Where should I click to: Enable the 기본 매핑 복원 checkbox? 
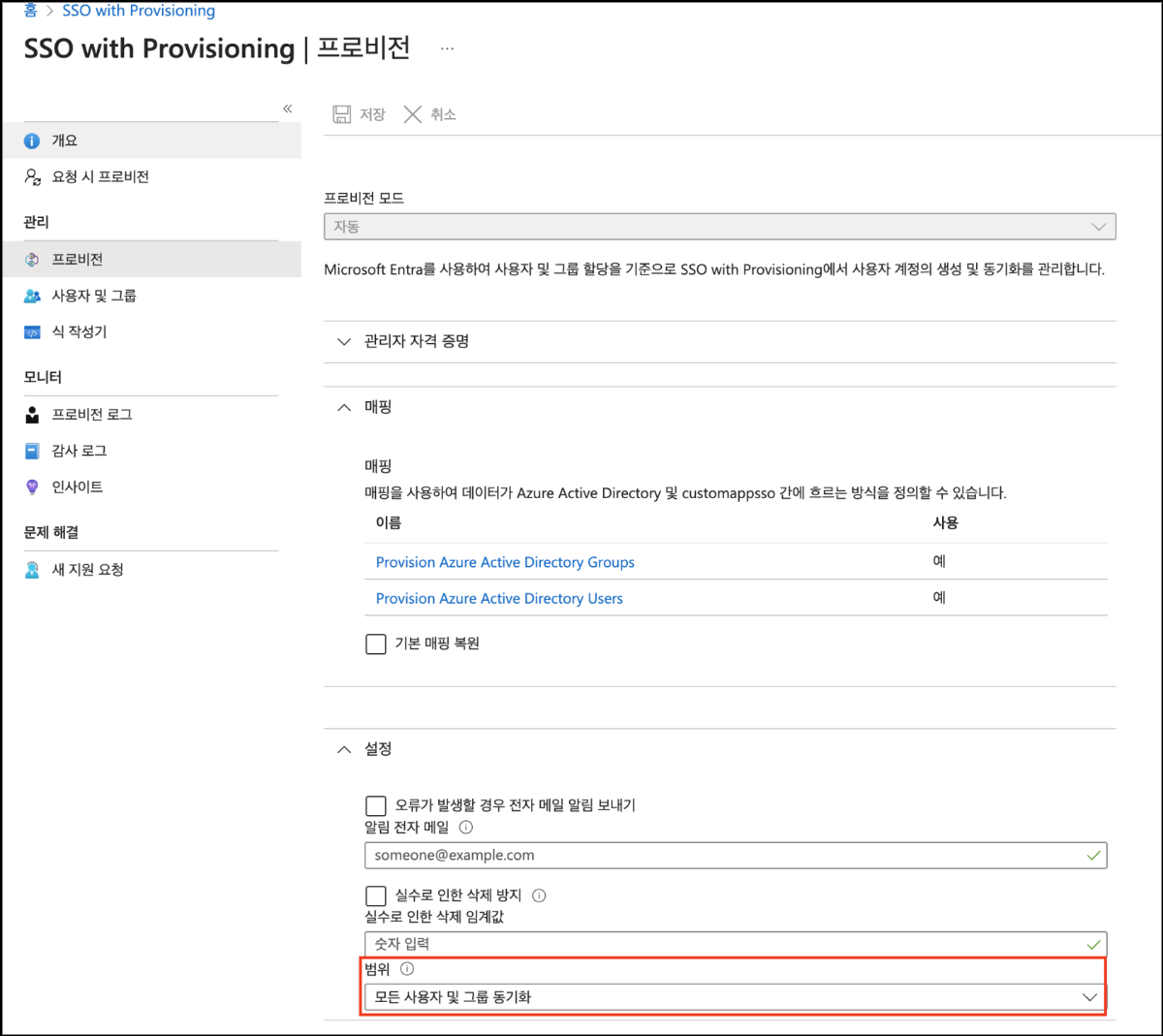(x=376, y=644)
